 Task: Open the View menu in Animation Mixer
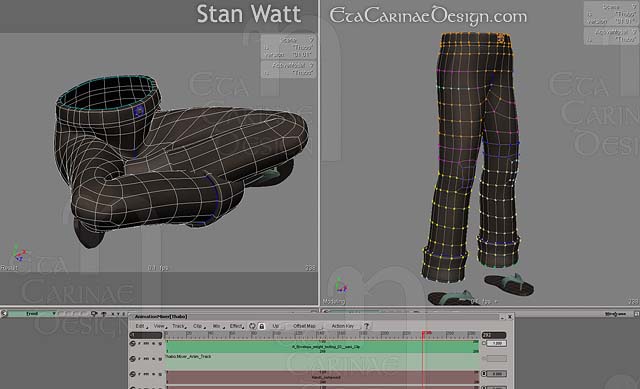[x=159, y=326]
